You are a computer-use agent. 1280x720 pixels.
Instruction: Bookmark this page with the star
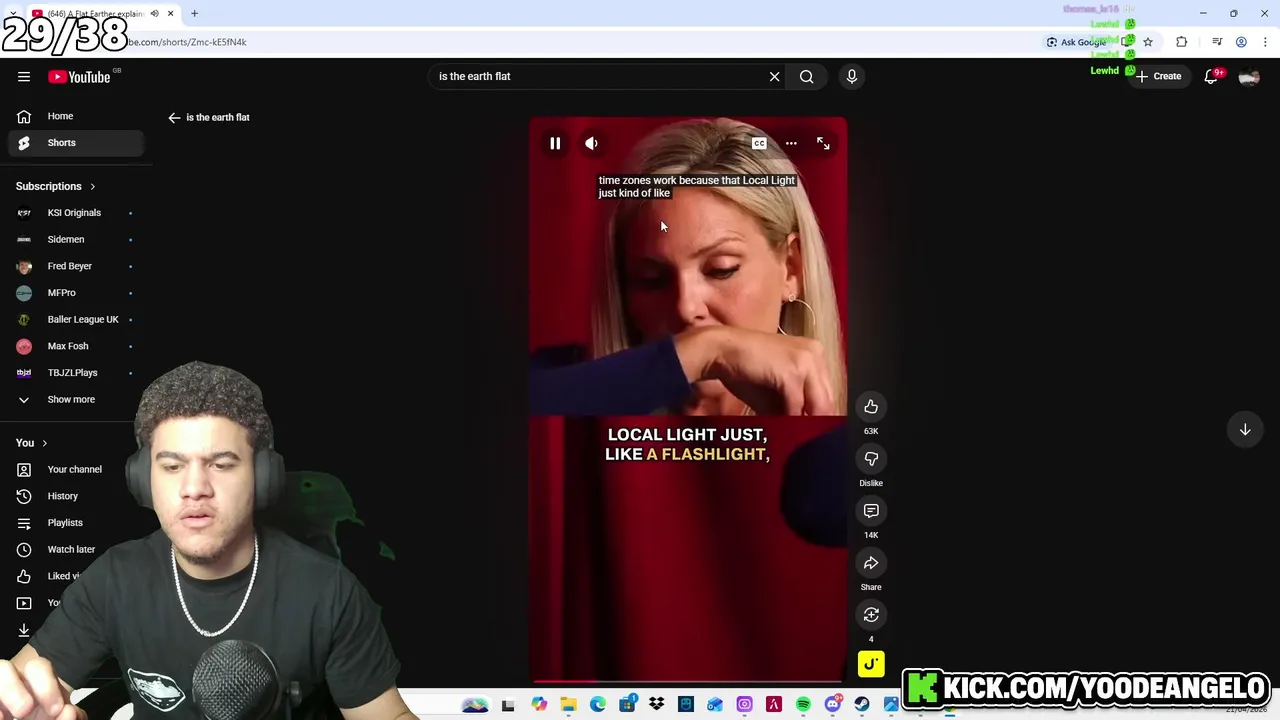[x=1148, y=42]
